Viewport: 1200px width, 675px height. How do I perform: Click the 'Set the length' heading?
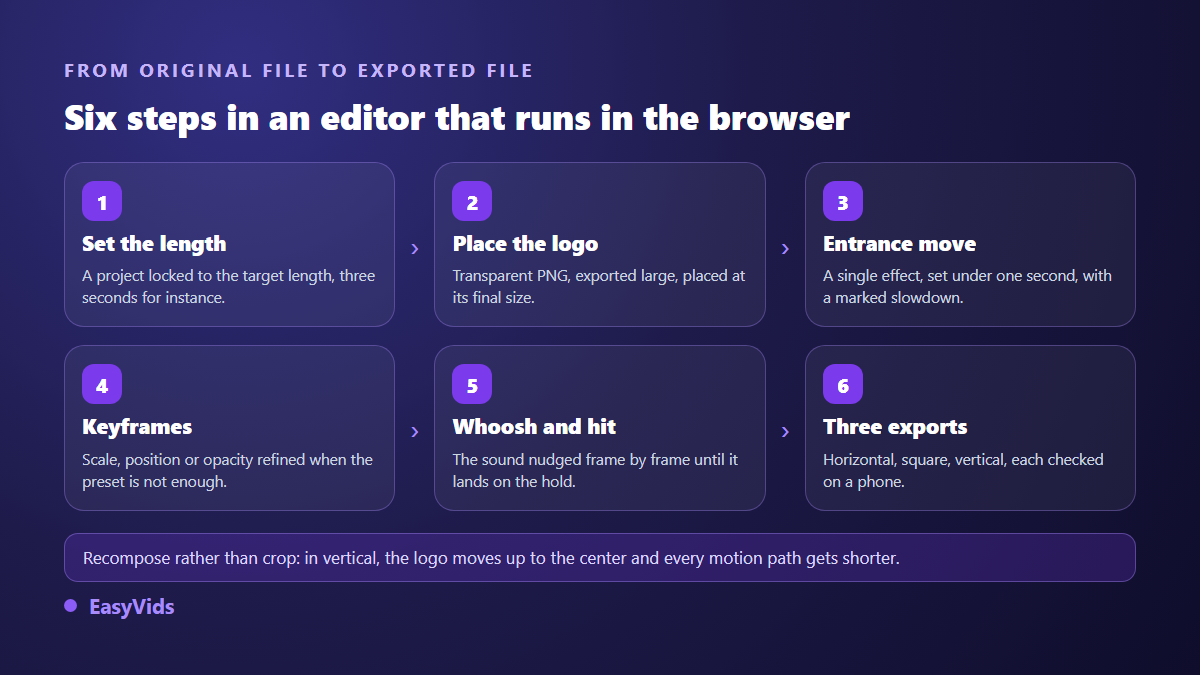point(154,244)
